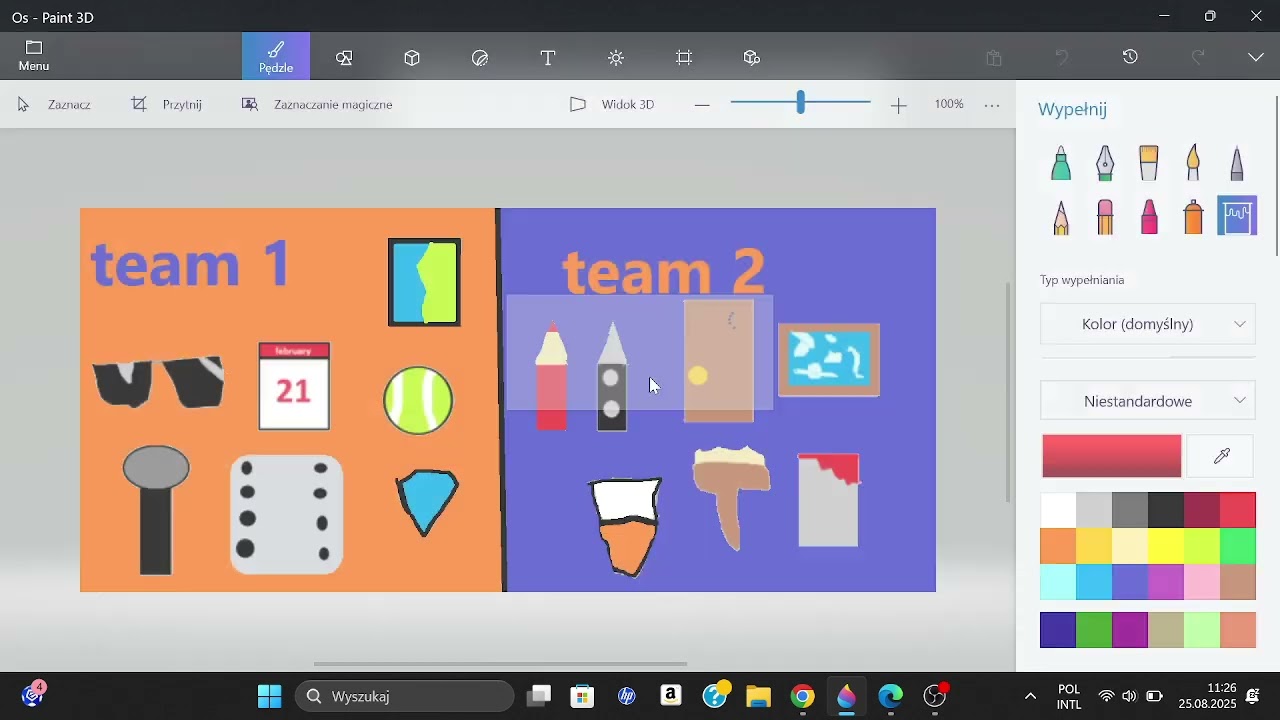1280x720 pixels.
Task: Open File Explorer from taskbar
Action: click(759, 696)
